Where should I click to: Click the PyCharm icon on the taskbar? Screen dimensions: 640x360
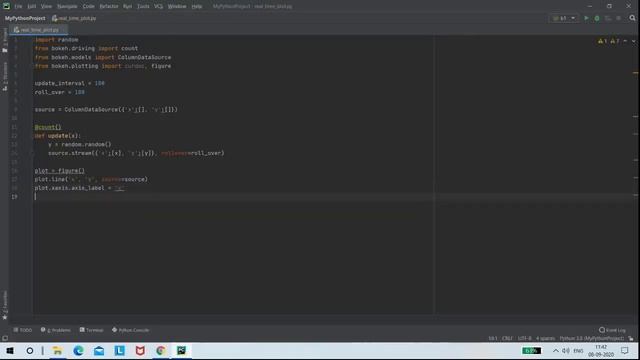pos(181,351)
